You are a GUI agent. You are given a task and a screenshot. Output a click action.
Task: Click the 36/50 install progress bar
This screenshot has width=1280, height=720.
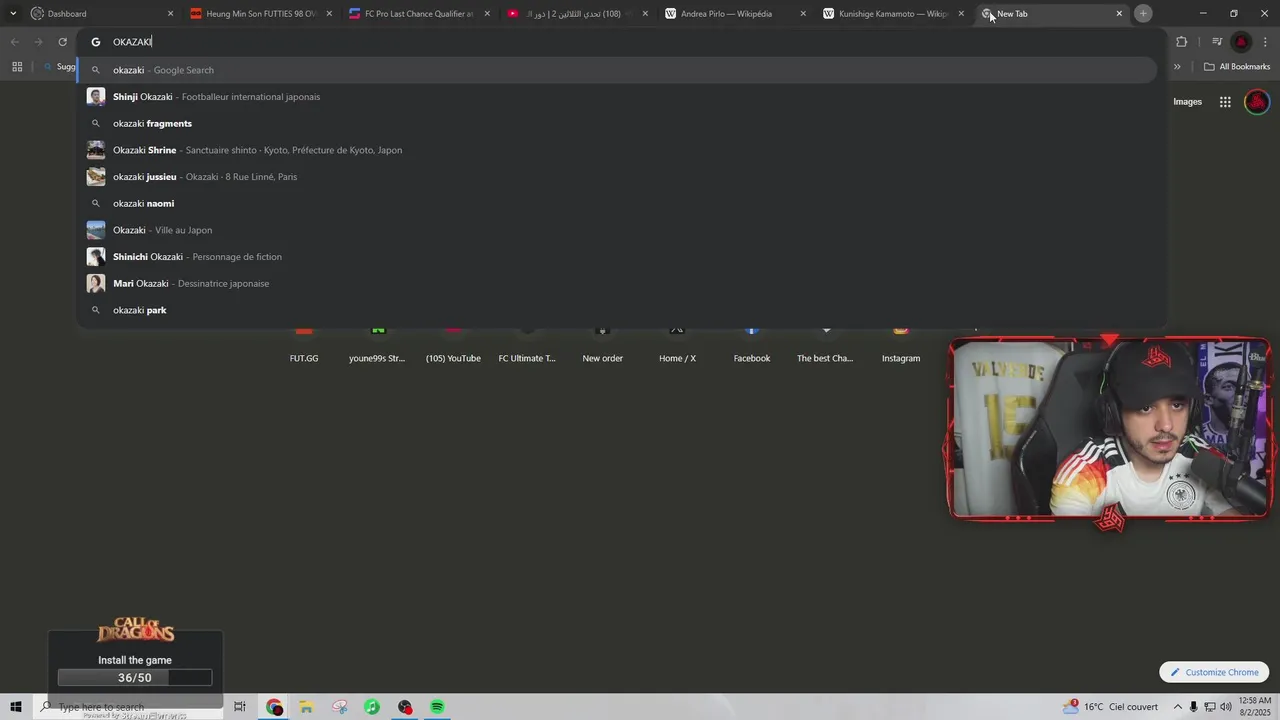tap(135, 678)
